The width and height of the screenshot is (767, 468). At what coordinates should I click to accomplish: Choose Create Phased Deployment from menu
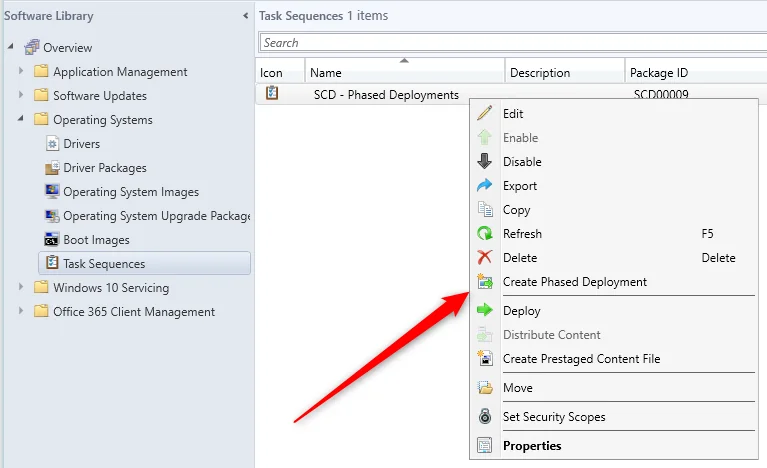(x=574, y=282)
